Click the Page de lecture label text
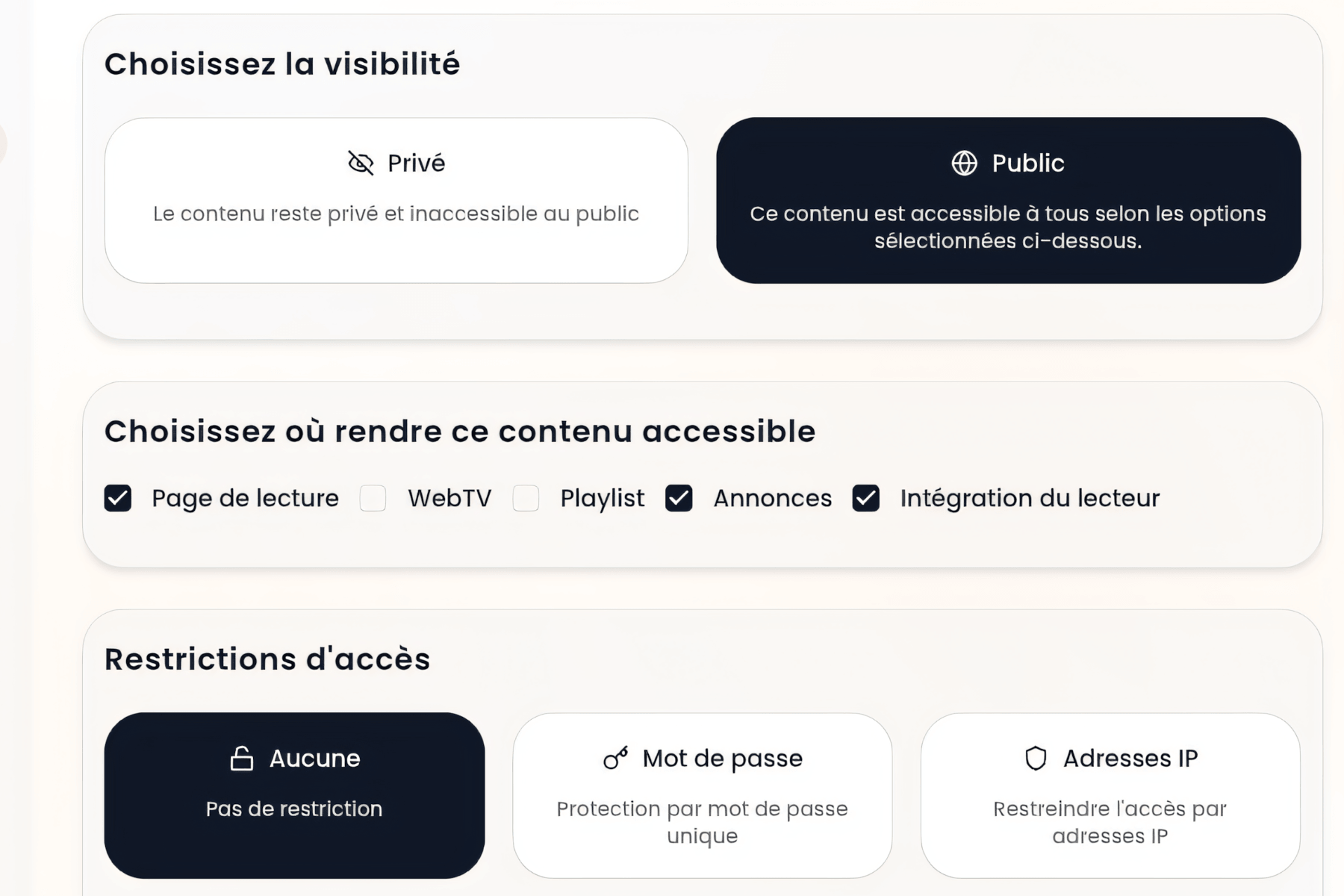This screenshot has width=1344, height=896. [245, 498]
